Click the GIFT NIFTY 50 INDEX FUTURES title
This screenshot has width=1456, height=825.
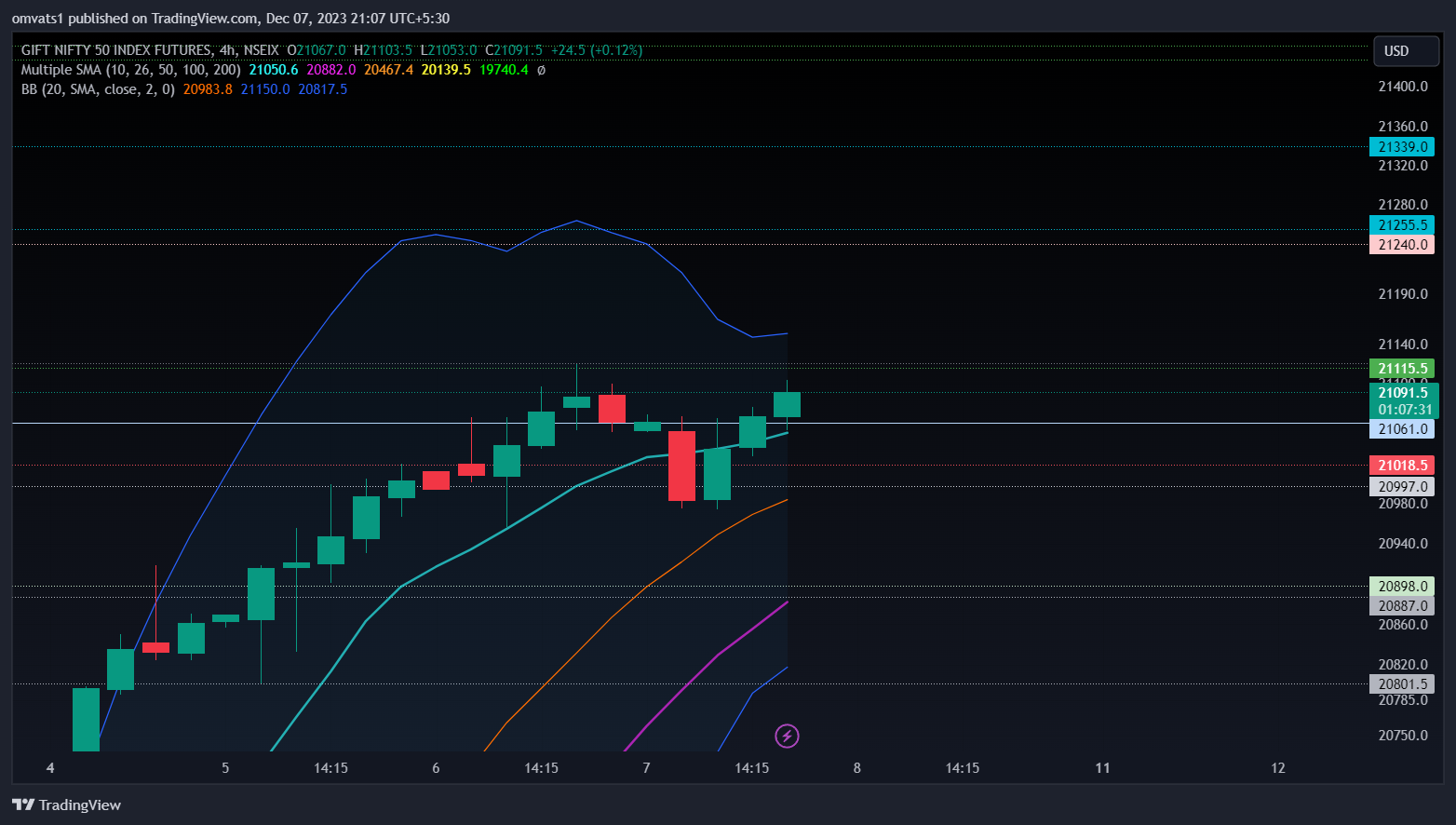click(116, 50)
